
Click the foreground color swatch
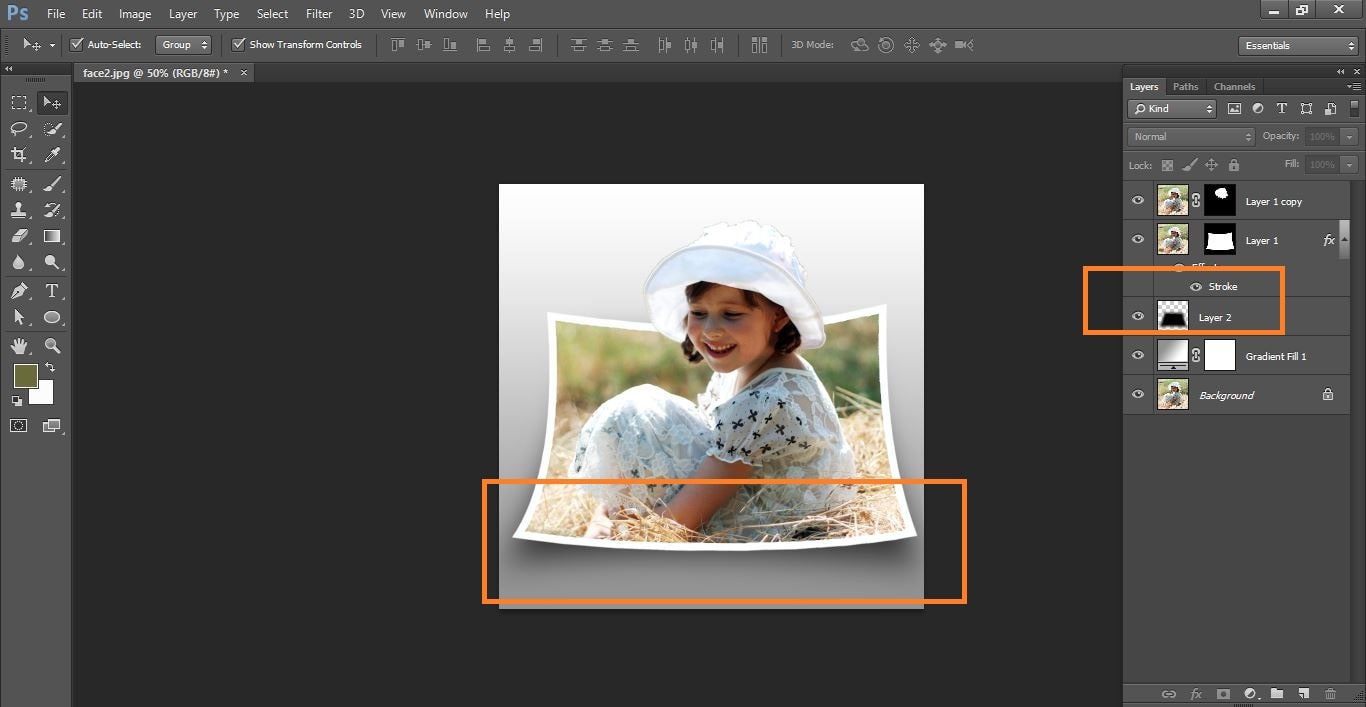tap(25, 376)
